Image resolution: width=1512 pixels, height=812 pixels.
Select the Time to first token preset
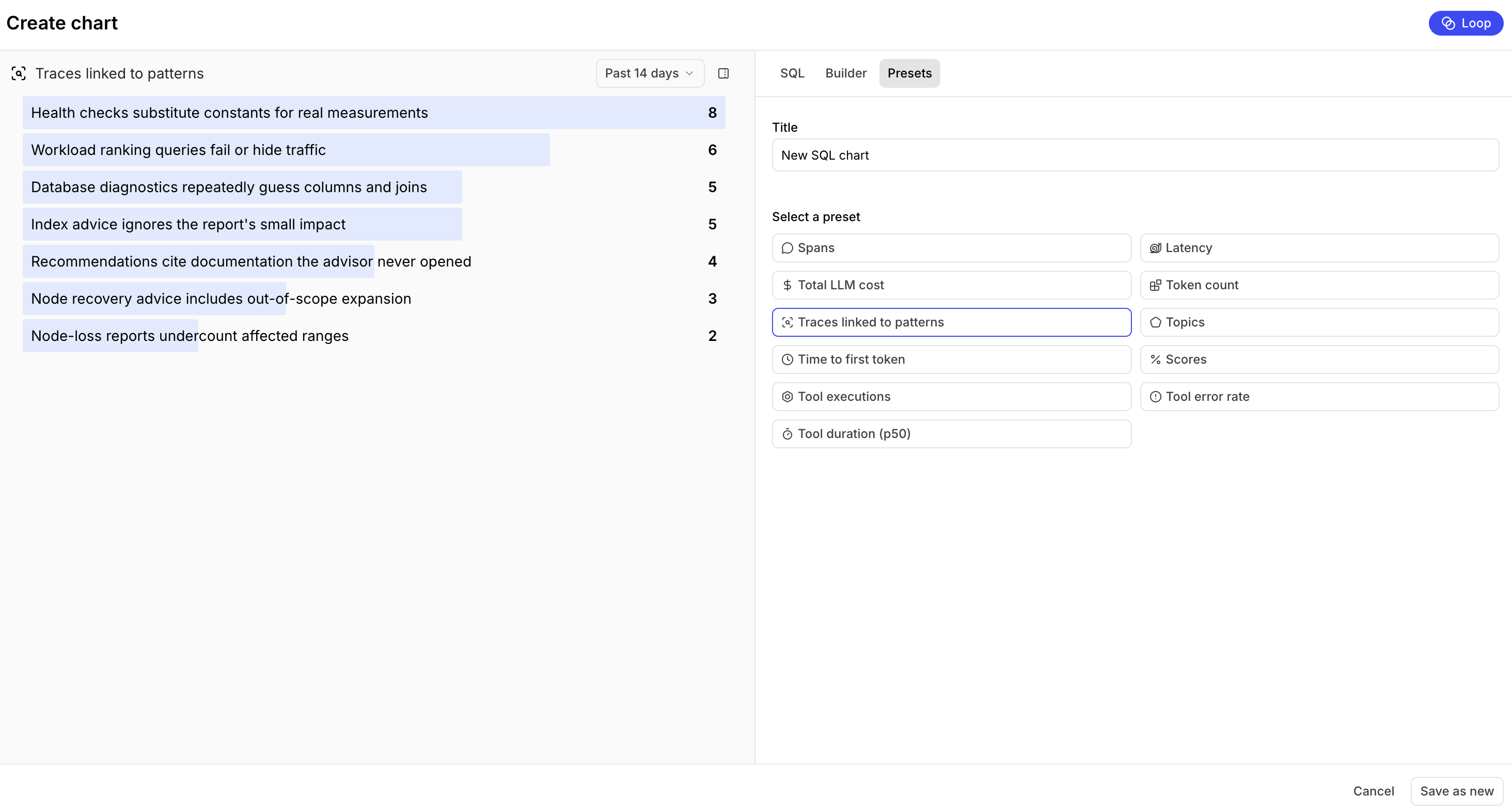[x=951, y=360]
